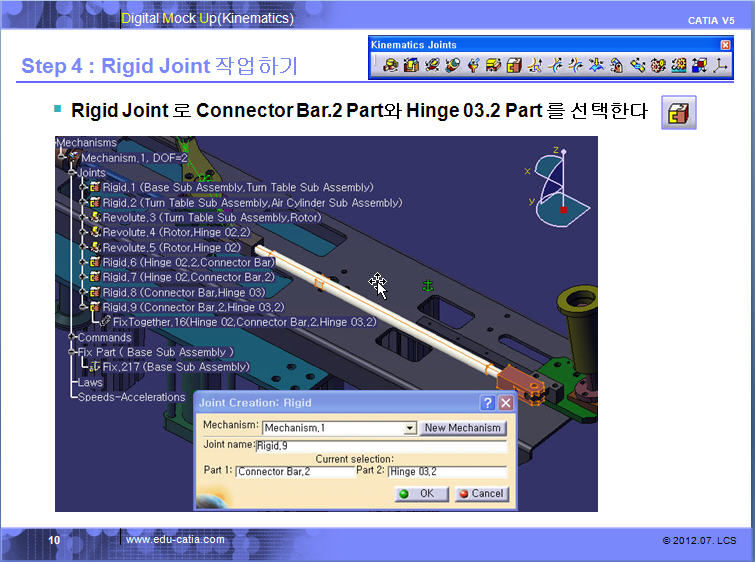Select the Axis-based Joint tool icon
Image resolution: width=755 pixels, height=562 pixels.
pyautogui.click(x=720, y=65)
